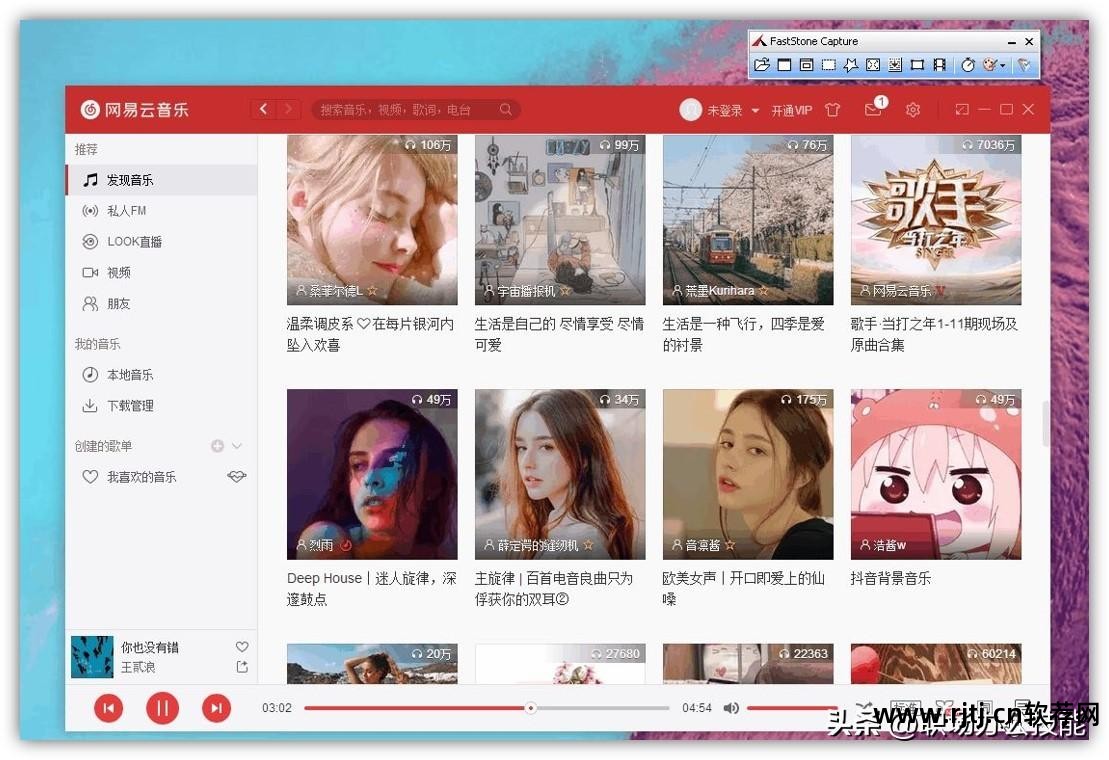The image size is (1109, 760).
Task: Start FastStone screen recorder film icon
Action: coord(939,65)
